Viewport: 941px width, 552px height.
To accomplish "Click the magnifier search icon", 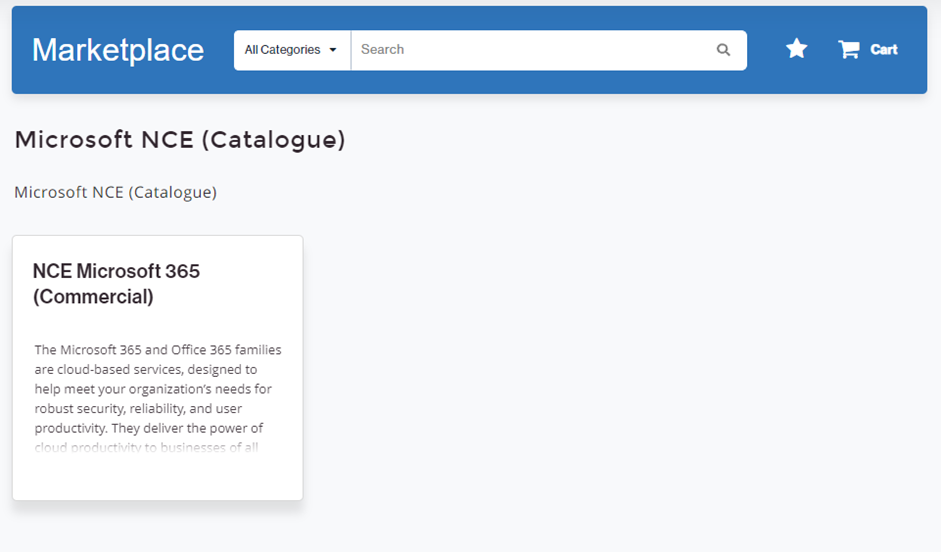I will coord(723,50).
